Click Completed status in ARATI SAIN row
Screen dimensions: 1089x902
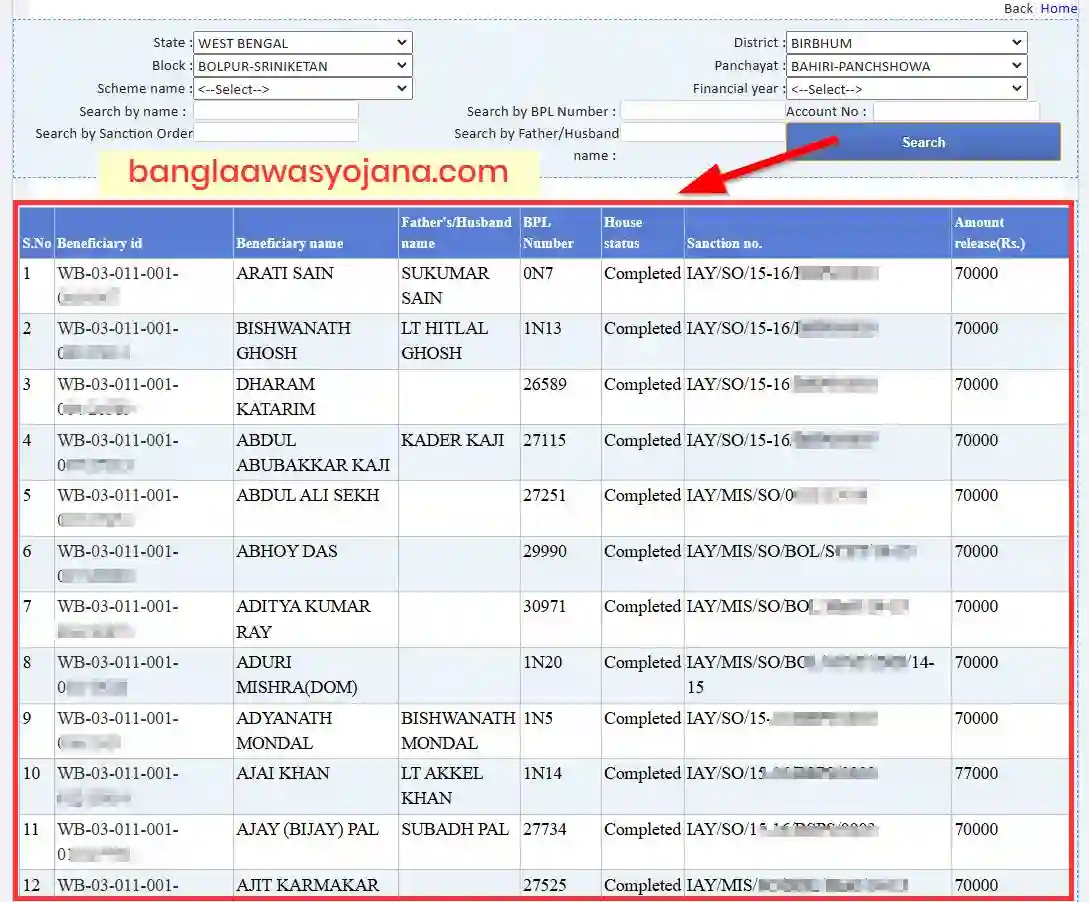pos(642,273)
